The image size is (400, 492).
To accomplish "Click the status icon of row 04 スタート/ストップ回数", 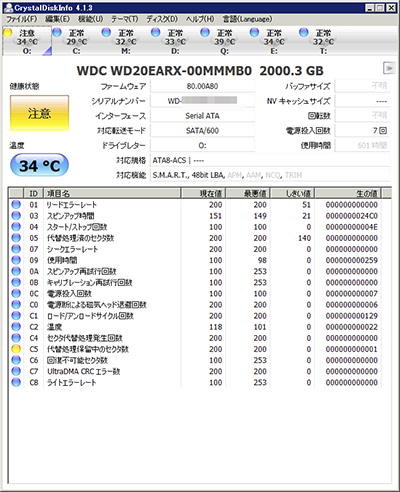I will click(16, 227).
